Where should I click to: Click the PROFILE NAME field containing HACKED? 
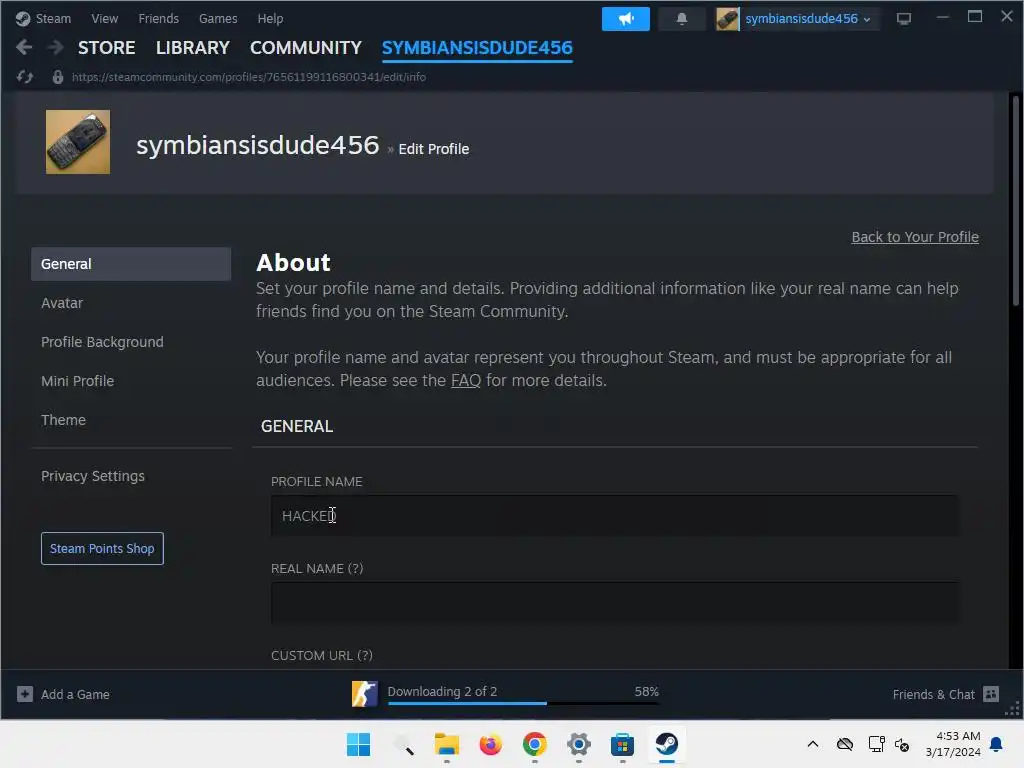[x=615, y=516]
